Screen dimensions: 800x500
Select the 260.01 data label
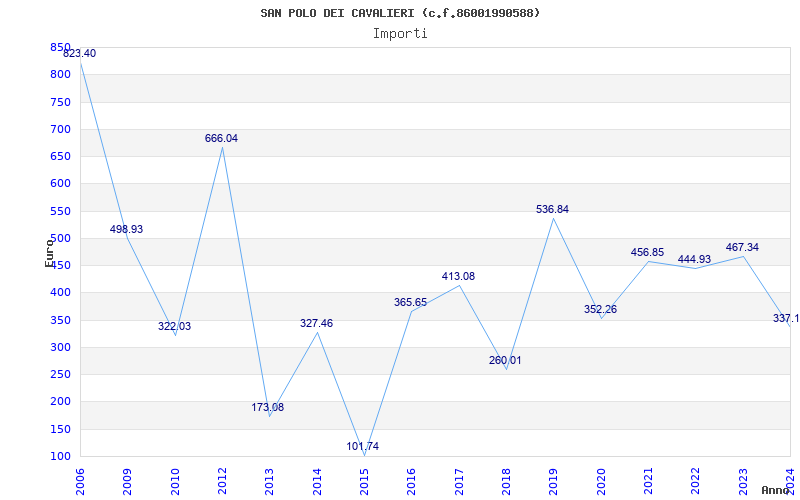click(x=505, y=361)
